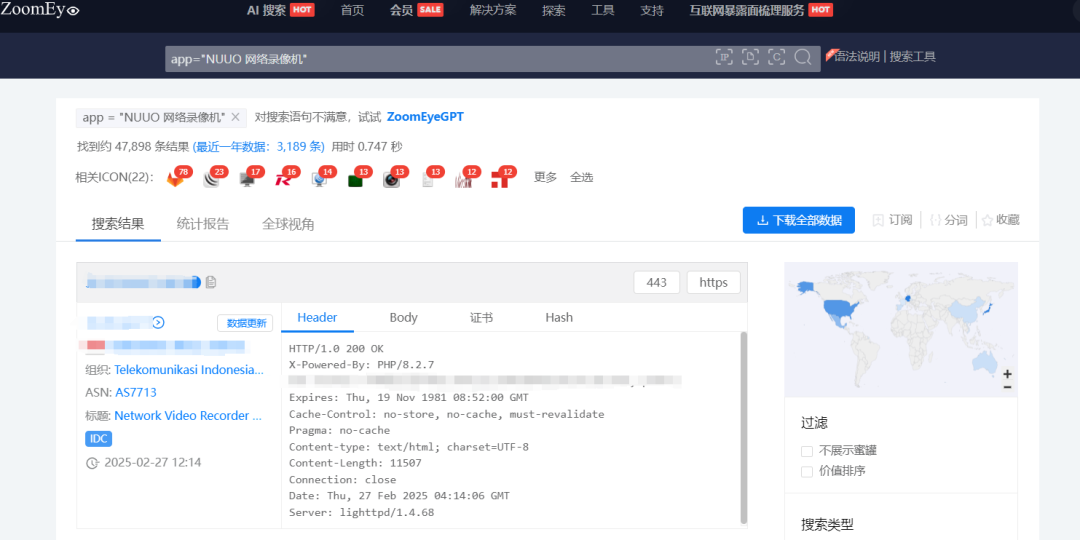1080x540 pixels.
Task: Select the related icon badged 23
Action: pos(211,179)
